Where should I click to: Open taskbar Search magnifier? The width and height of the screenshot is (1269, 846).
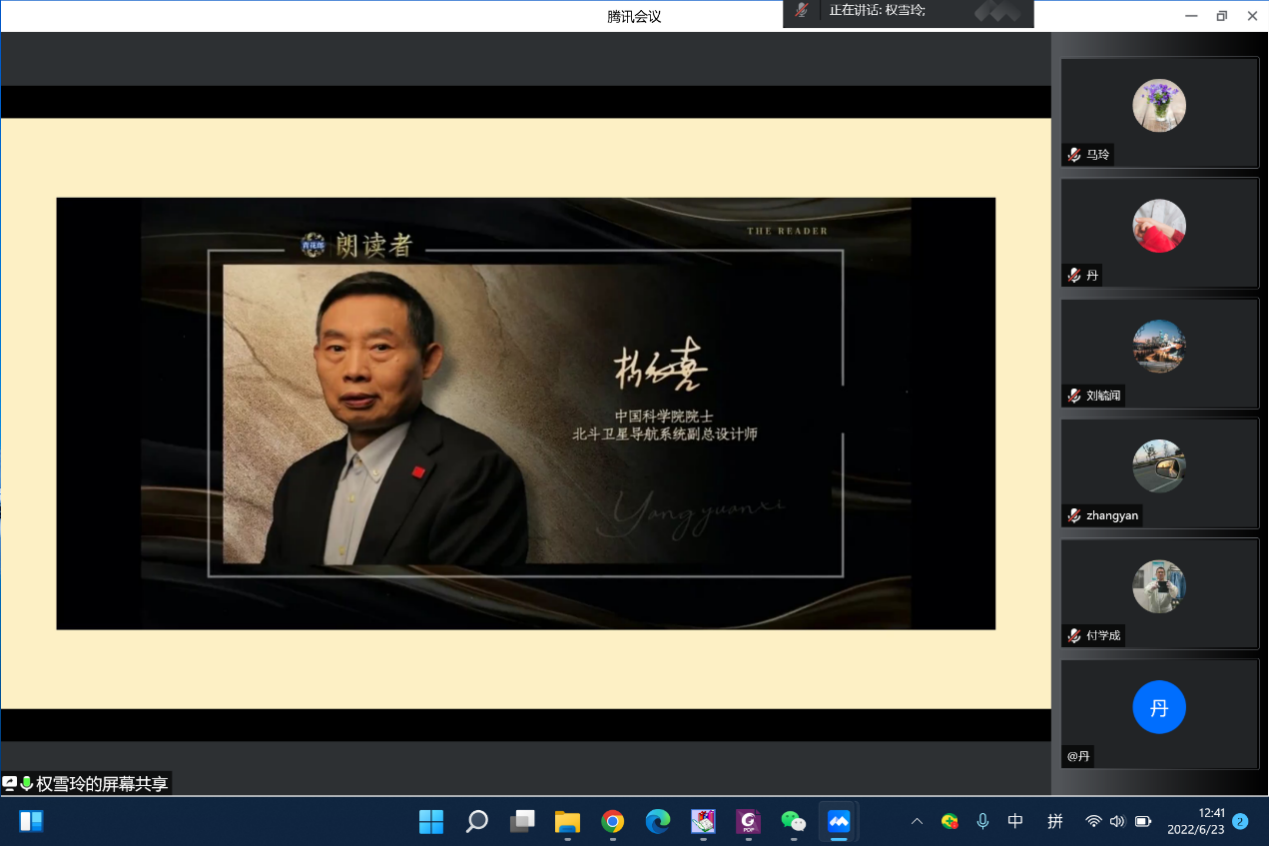(x=477, y=821)
